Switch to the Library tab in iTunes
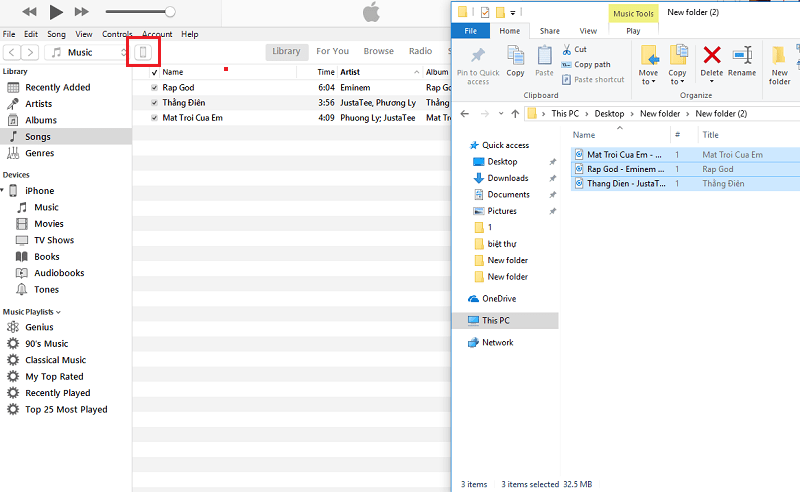 [286, 51]
